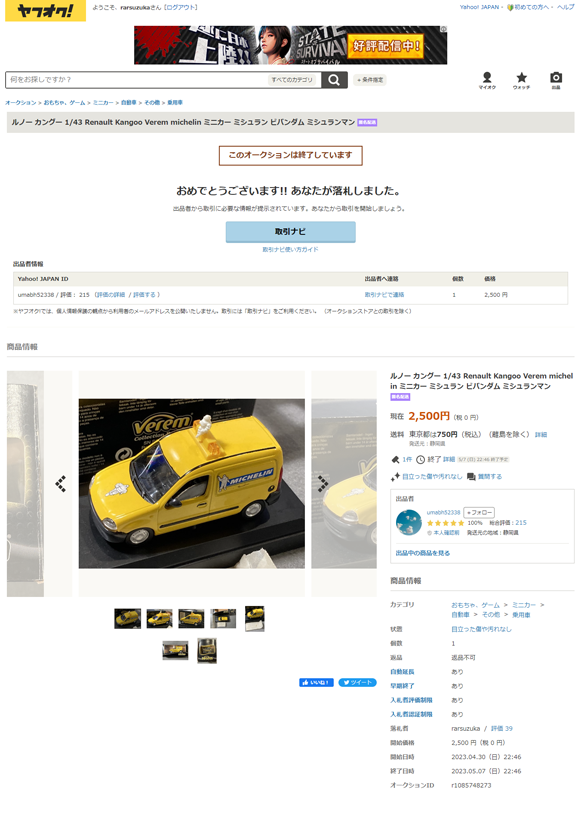Select the last box thumbnail image
Viewport: 581px width, 815px height.
[207, 651]
